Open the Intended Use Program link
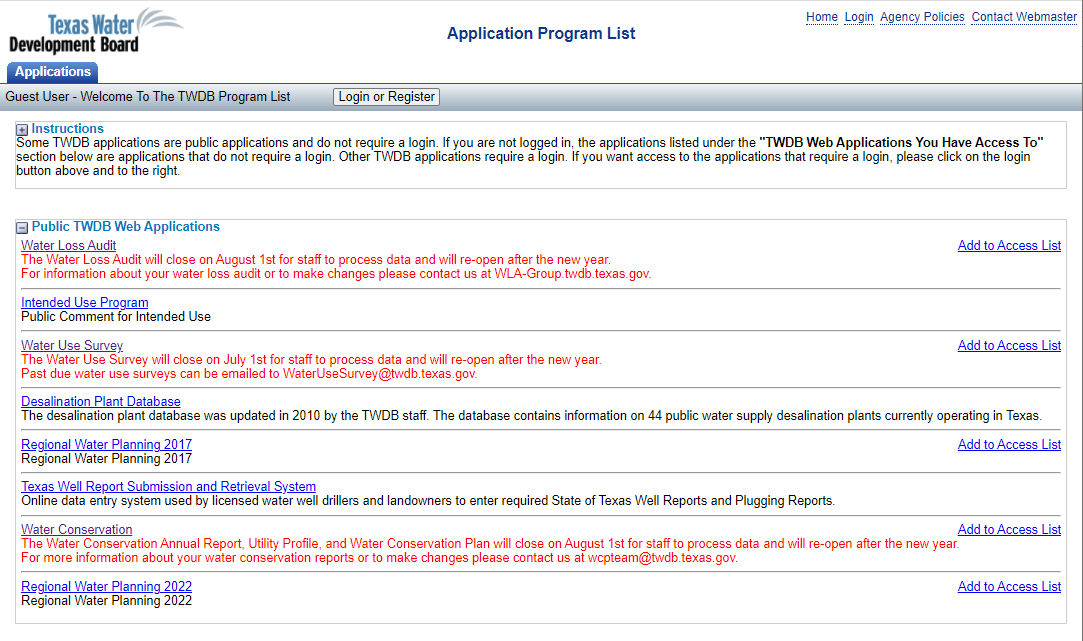1083x641 pixels. tap(84, 303)
